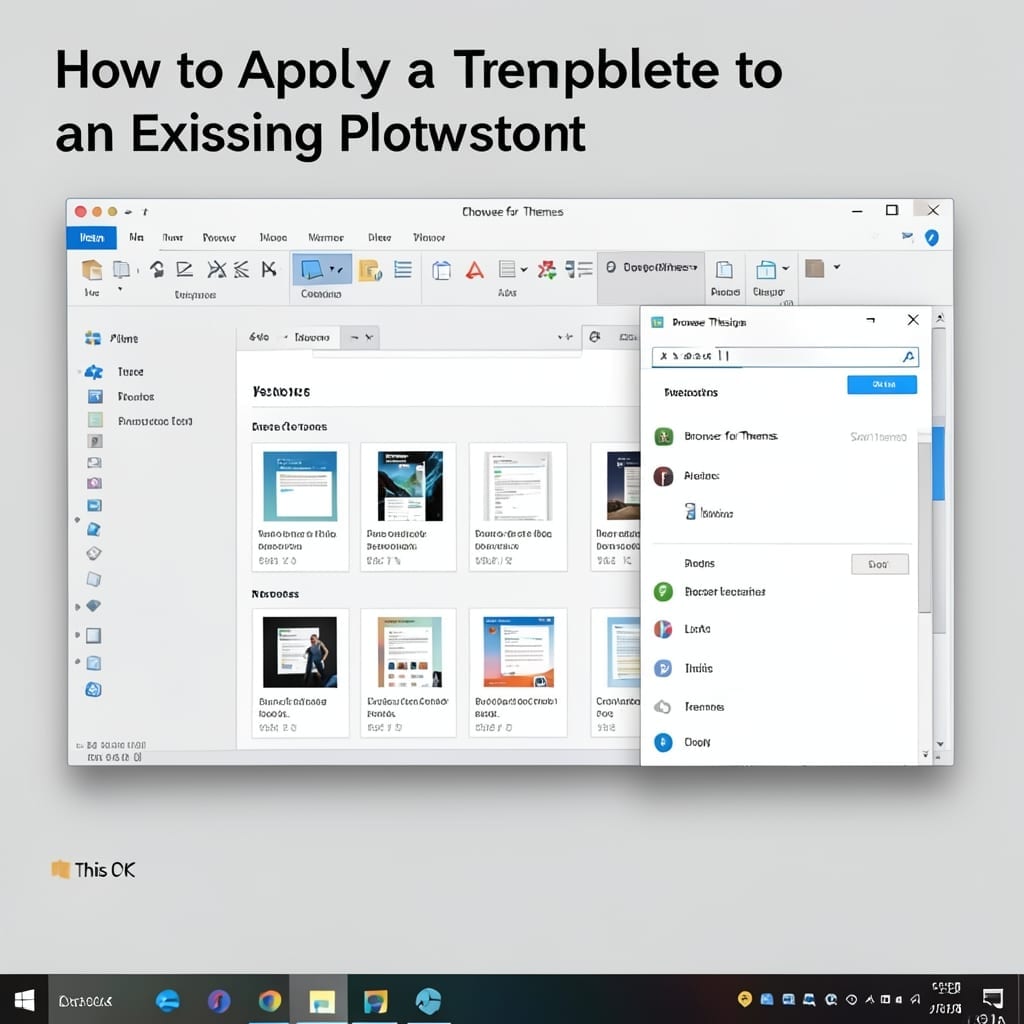Viewport: 1024px width, 1024px height.
Task: Select Browse for Themes in the dialog list
Action: click(730, 436)
